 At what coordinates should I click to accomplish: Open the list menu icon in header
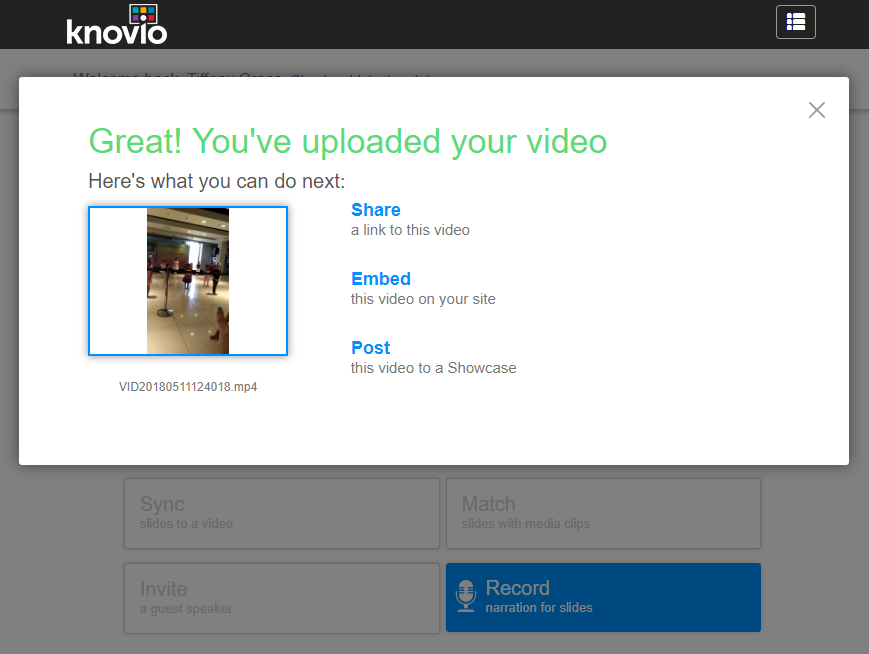[x=795, y=22]
